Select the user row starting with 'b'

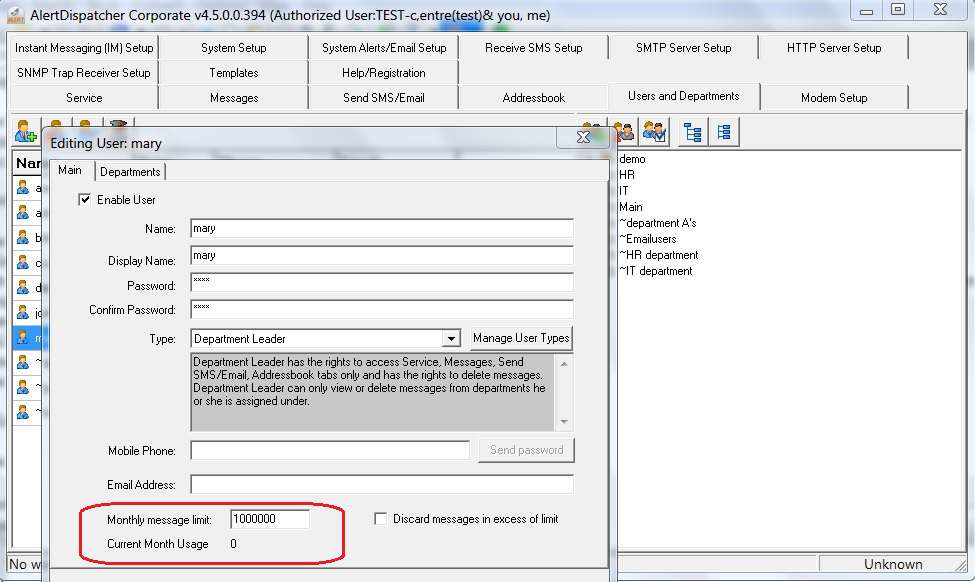click(x=27, y=238)
